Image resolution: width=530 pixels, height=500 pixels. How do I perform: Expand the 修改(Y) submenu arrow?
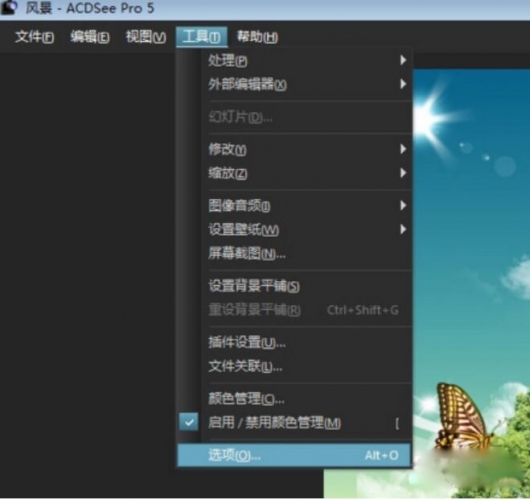pos(403,149)
